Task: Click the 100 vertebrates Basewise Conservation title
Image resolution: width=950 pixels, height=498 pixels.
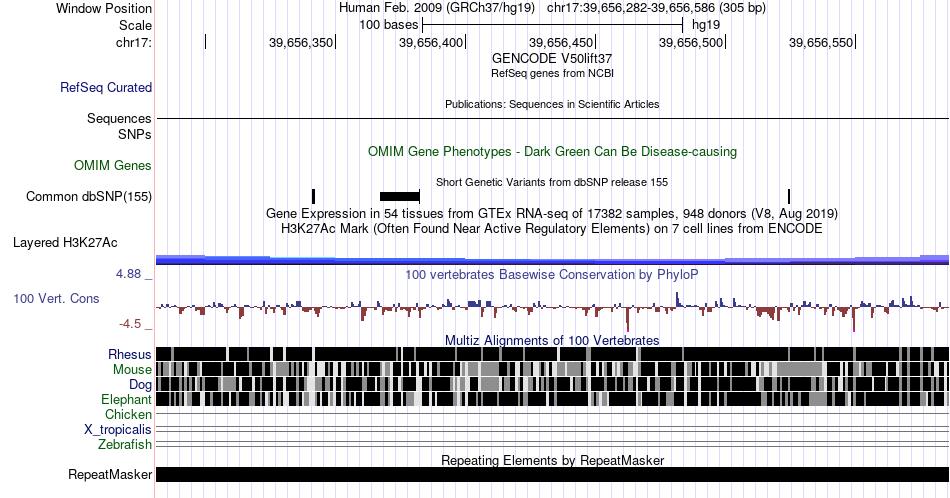Action: (x=552, y=274)
